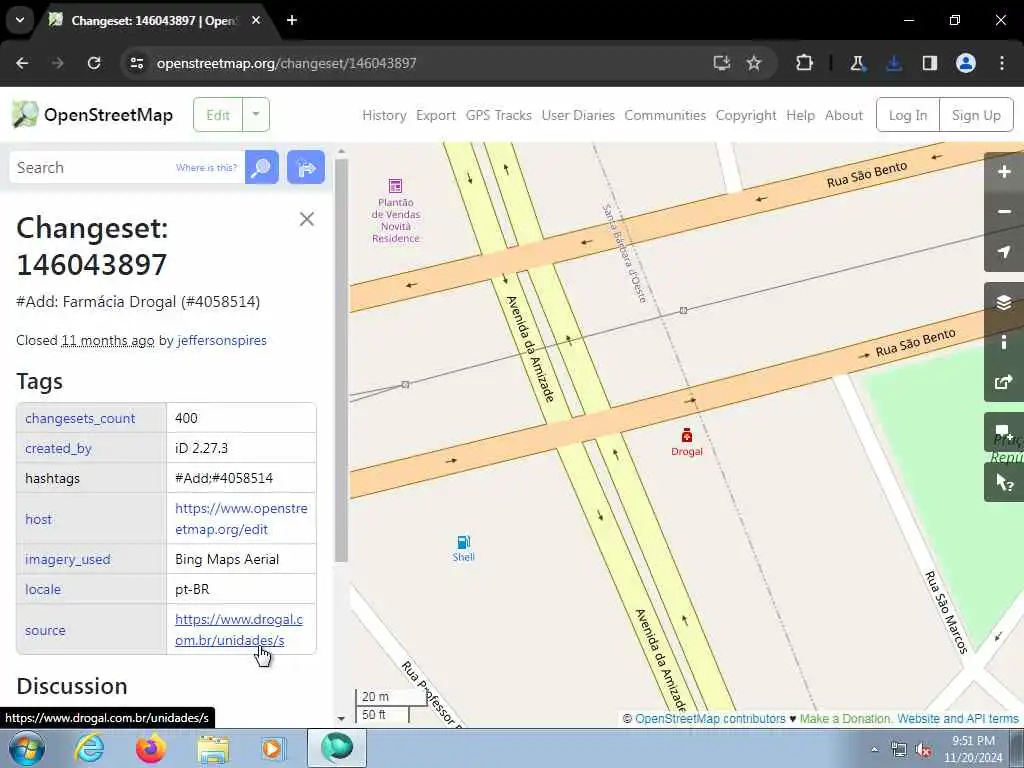Screen dimensions: 1024x768
Task: Click the Drogal pharmacy map marker
Action: pyautogui.click(x=686, y=436)
